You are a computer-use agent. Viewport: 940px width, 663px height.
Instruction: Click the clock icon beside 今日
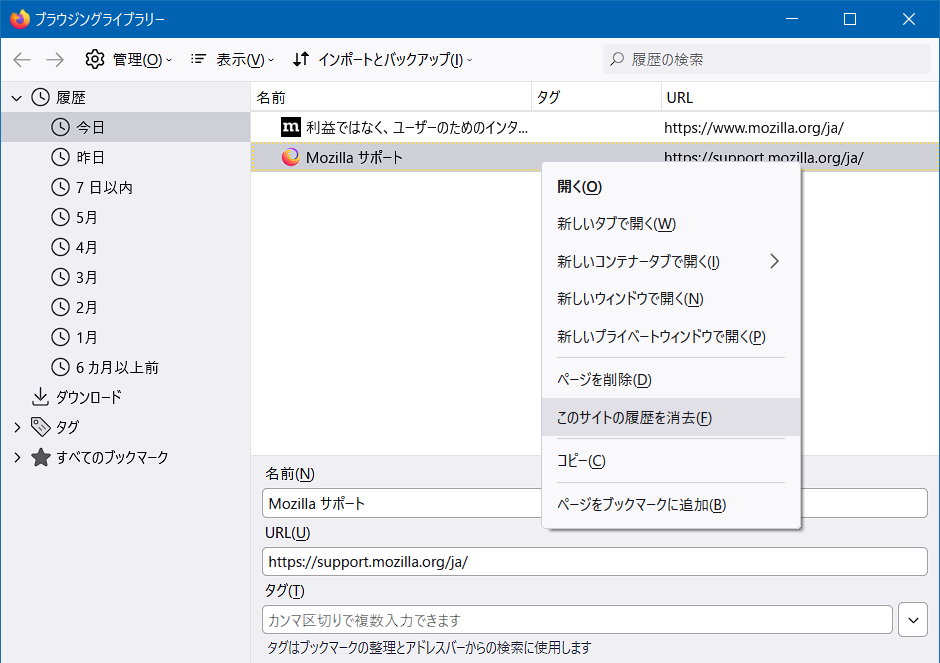60,127
